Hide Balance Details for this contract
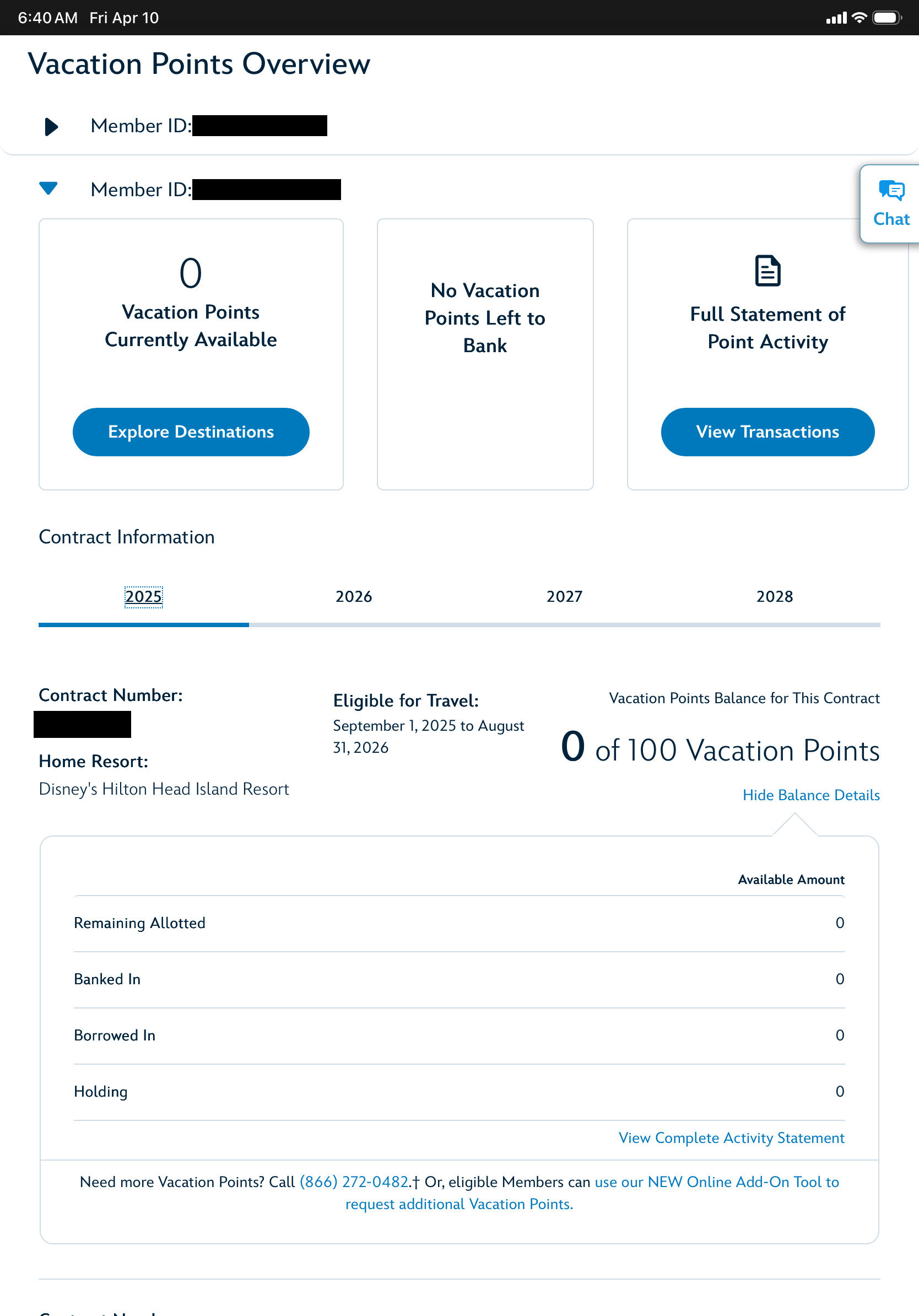This screenshot has height=1316, width=919. click(x=810, y=795)
